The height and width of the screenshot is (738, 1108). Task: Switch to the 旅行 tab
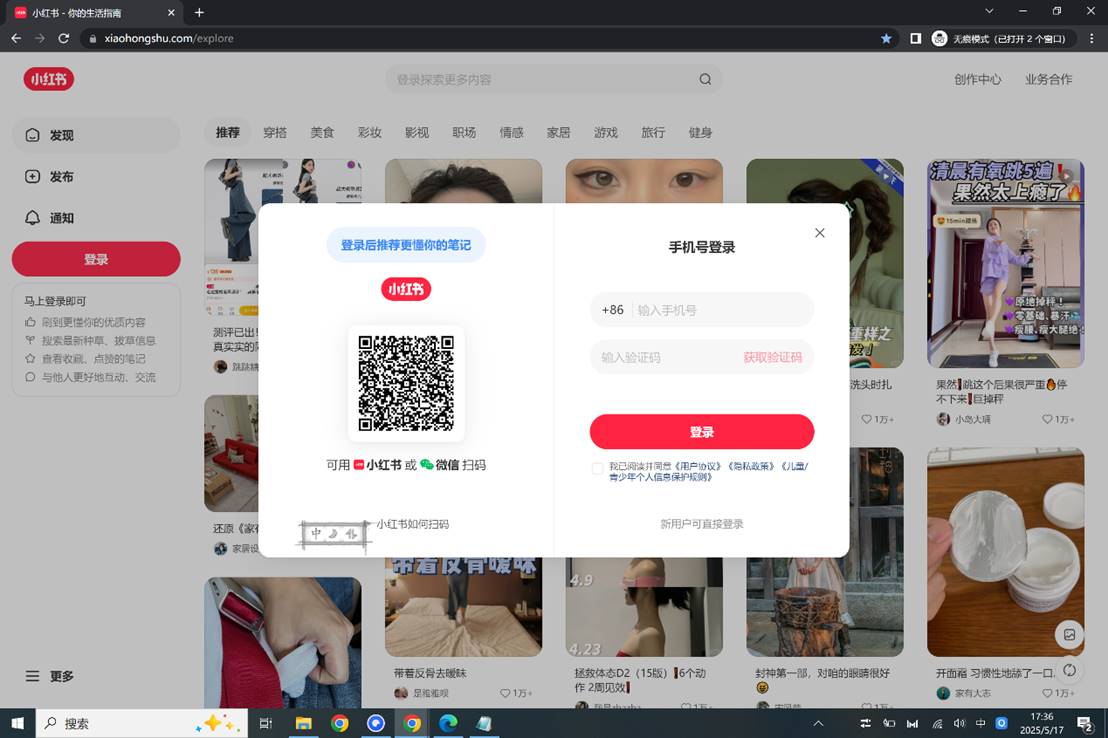(x=653, y=132)
